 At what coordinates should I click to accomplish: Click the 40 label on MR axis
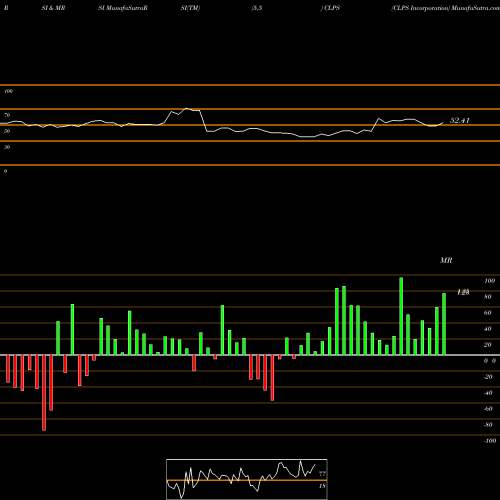488,329
